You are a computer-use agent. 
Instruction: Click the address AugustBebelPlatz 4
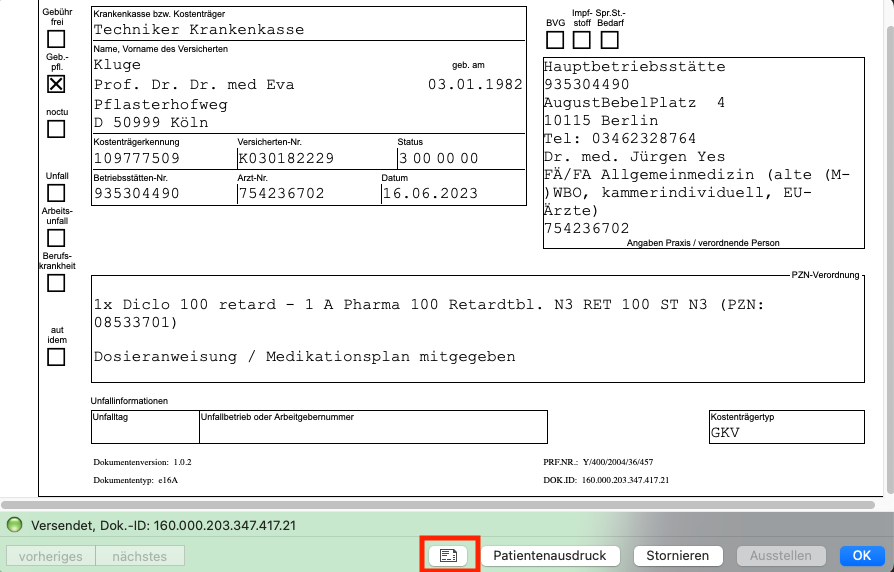click(x=635, y=103)
